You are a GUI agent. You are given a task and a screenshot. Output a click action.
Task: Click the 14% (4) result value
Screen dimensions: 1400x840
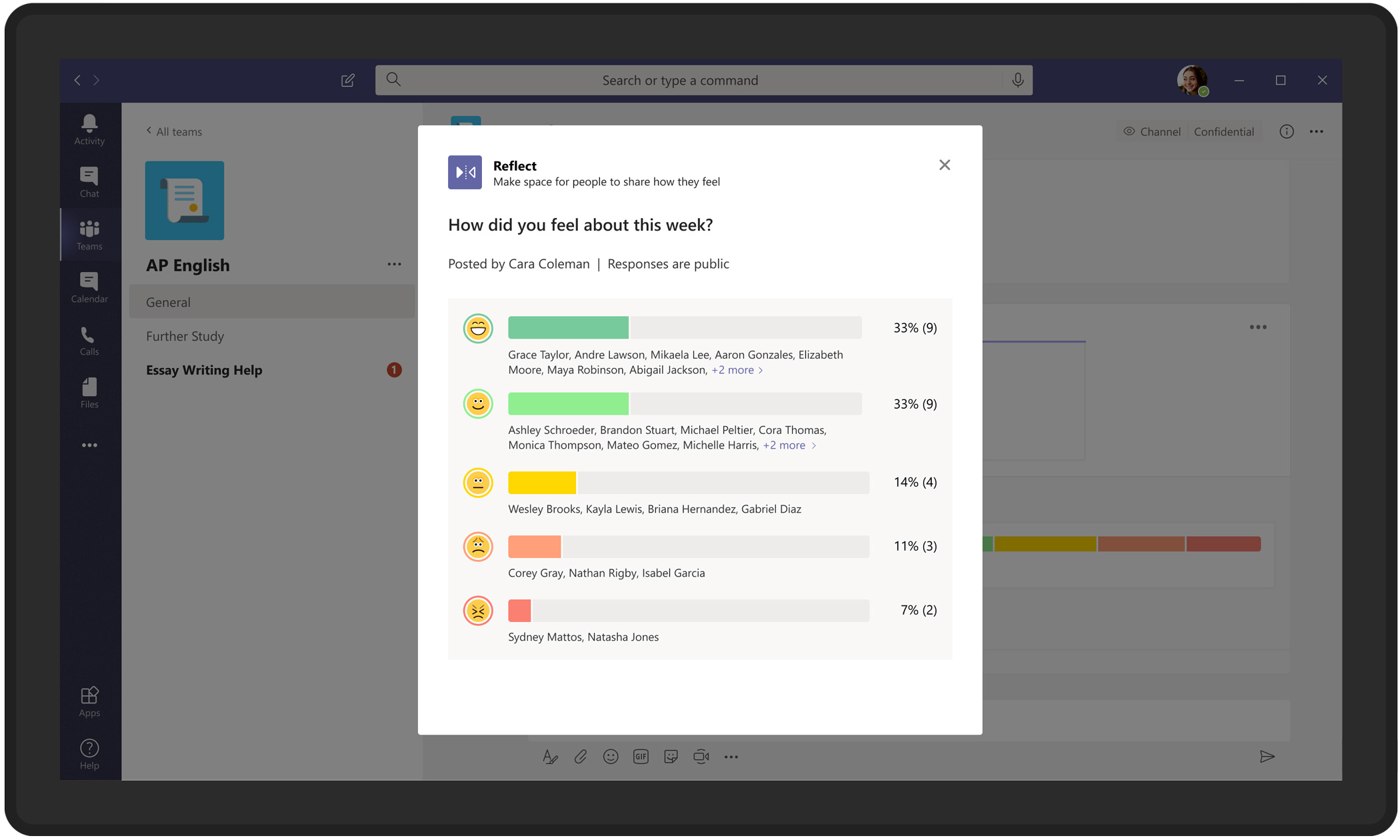tap(915, 482)
